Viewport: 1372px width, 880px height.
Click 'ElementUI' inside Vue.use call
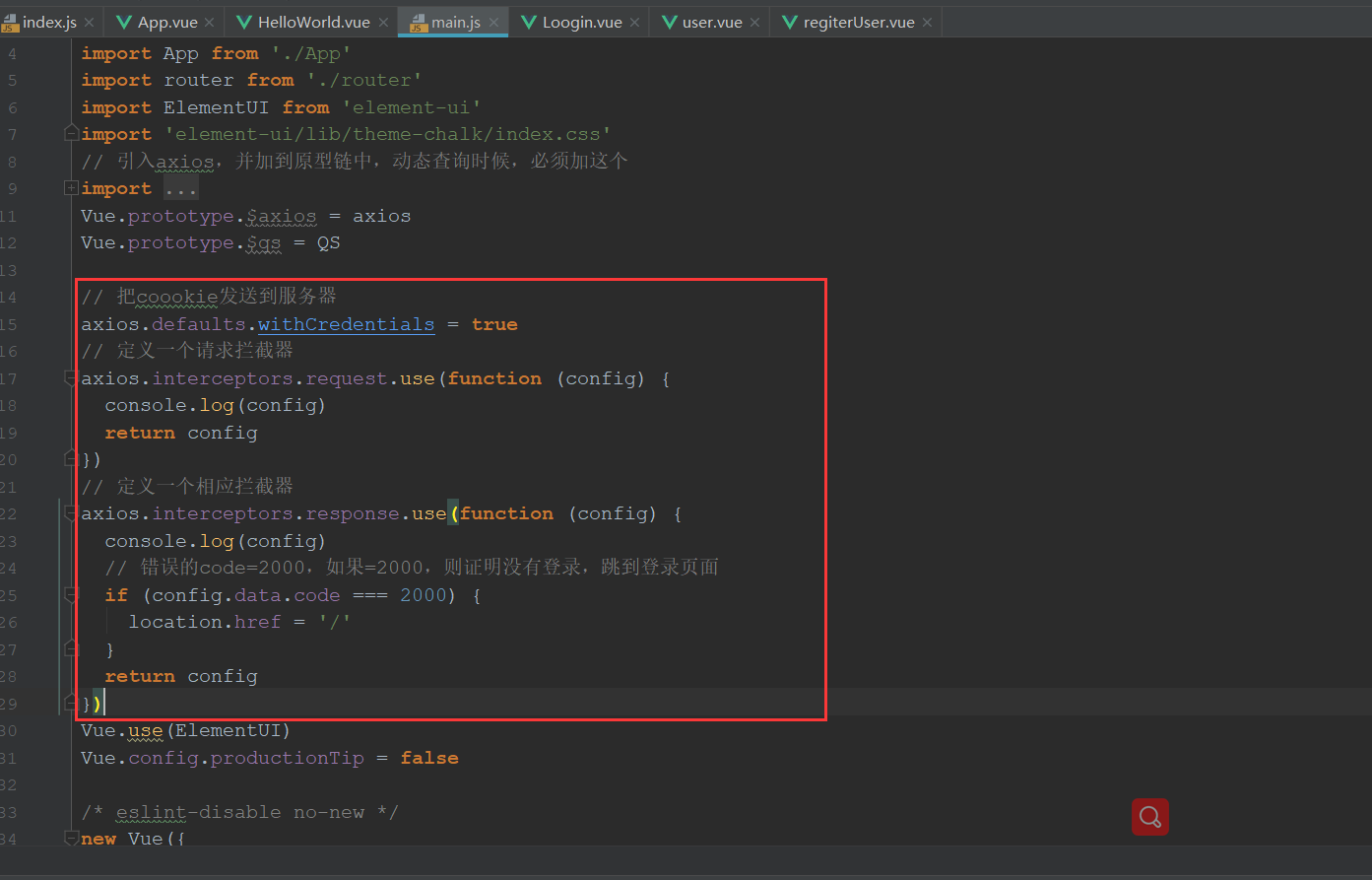pos(229,730)
